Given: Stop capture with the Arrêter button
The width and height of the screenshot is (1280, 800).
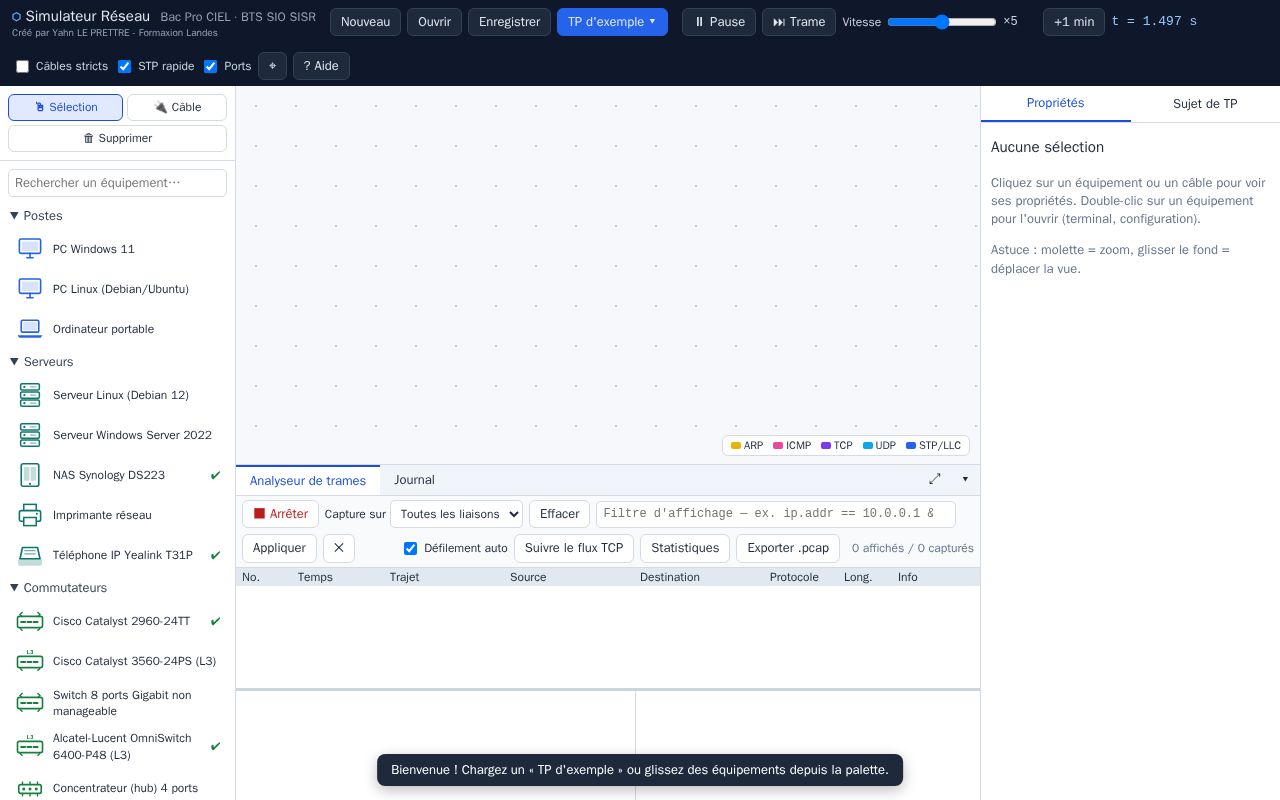Looking at the screenshot, I should (x=280, y=514).
